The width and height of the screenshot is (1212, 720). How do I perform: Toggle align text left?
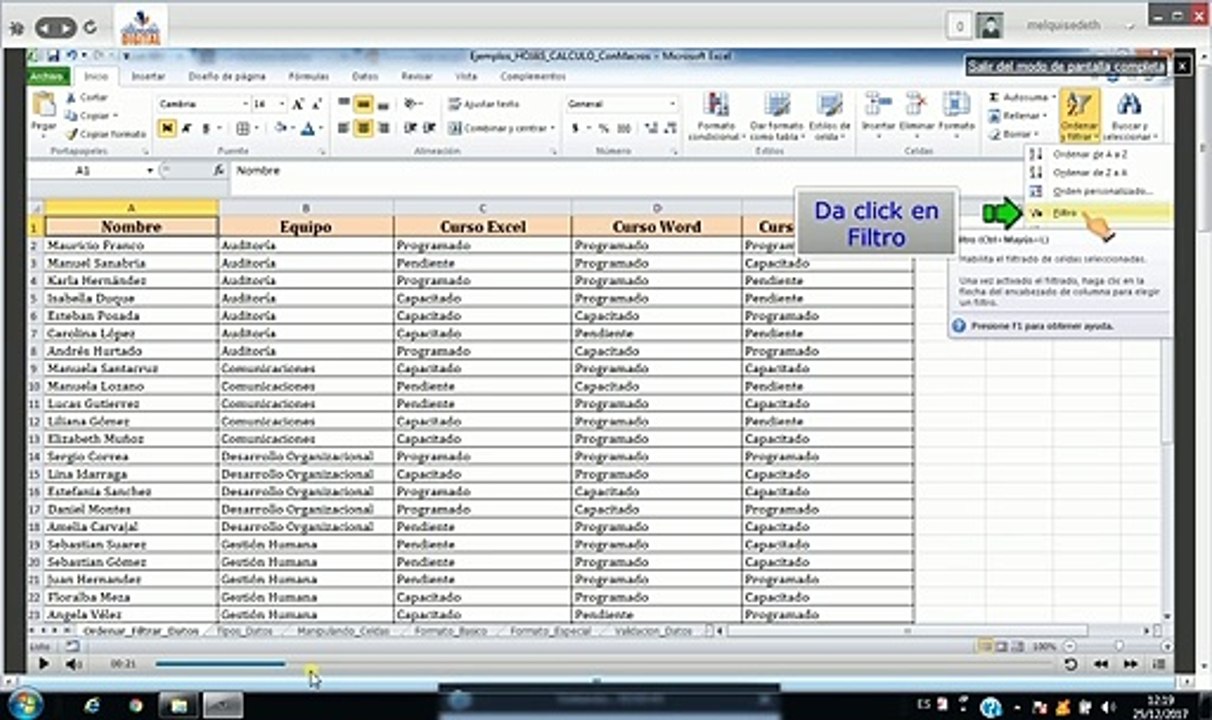point(344,128)
